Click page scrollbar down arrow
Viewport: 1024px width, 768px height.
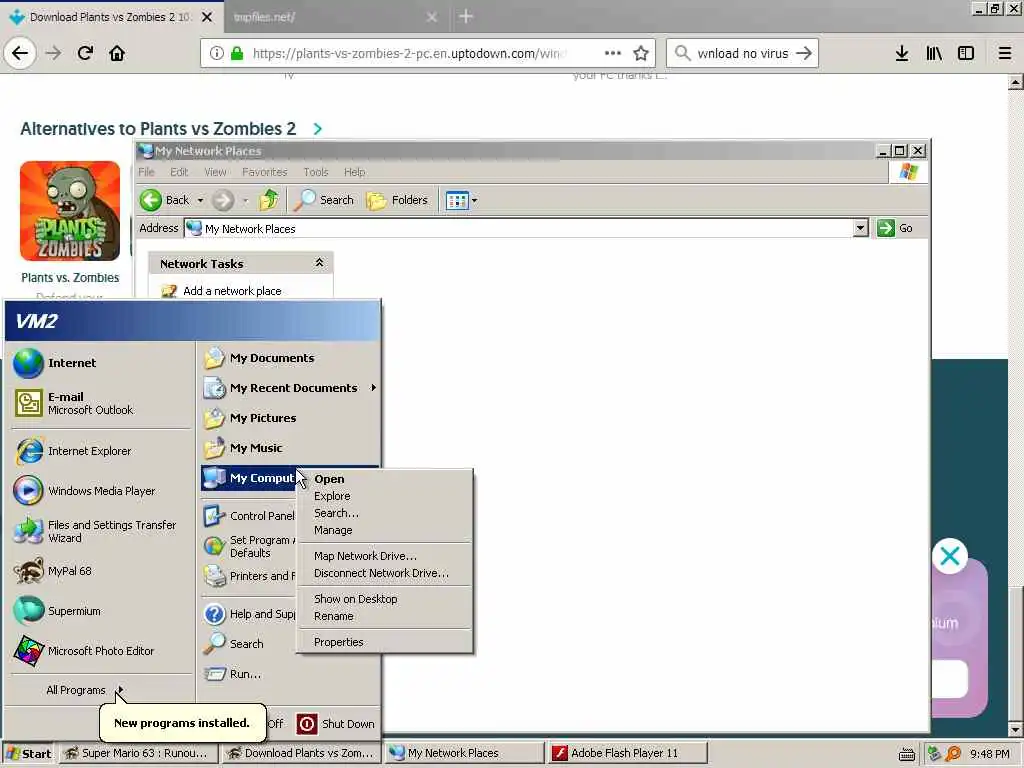1016,729
